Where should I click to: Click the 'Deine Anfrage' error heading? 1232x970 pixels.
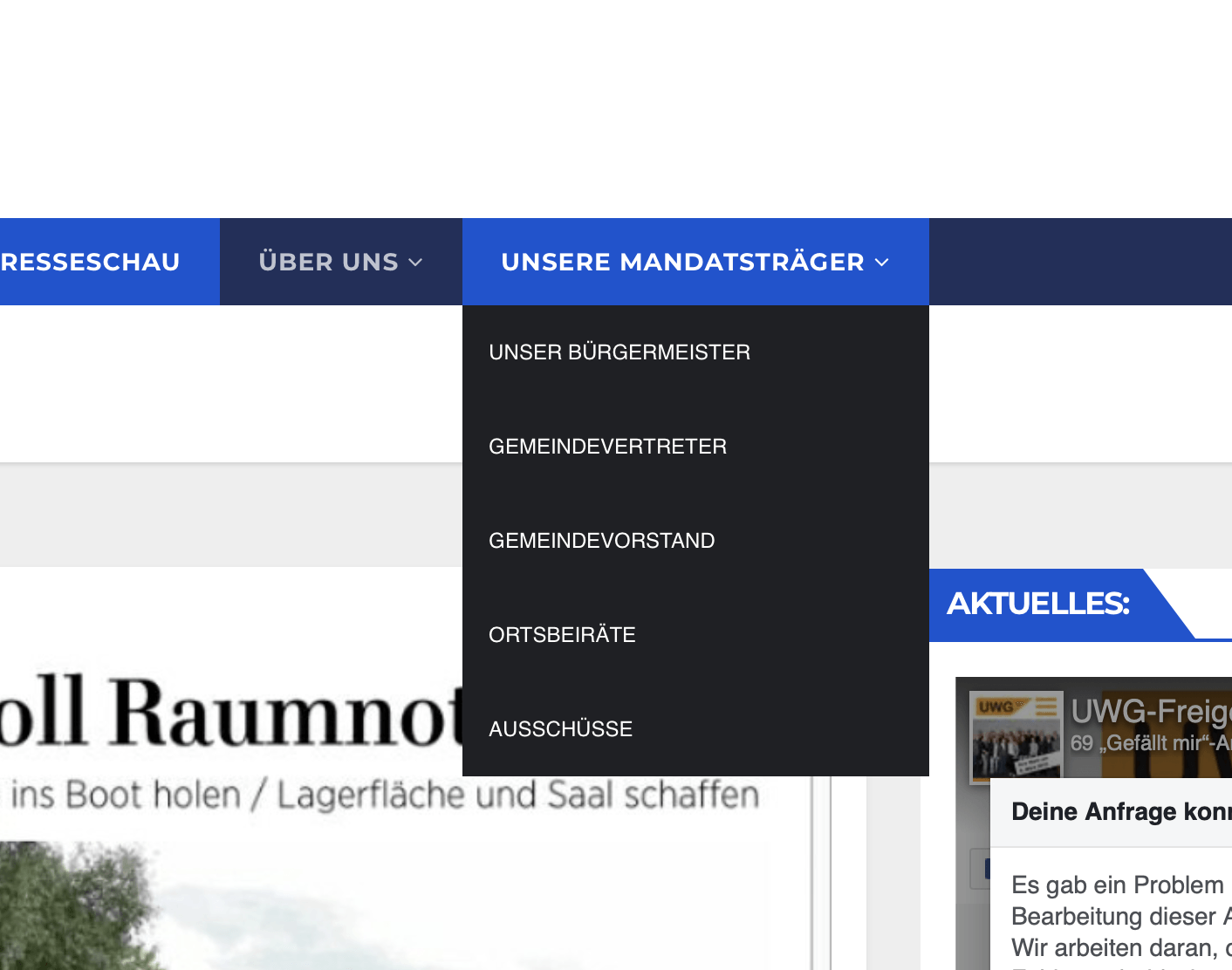pos(1121,812)
